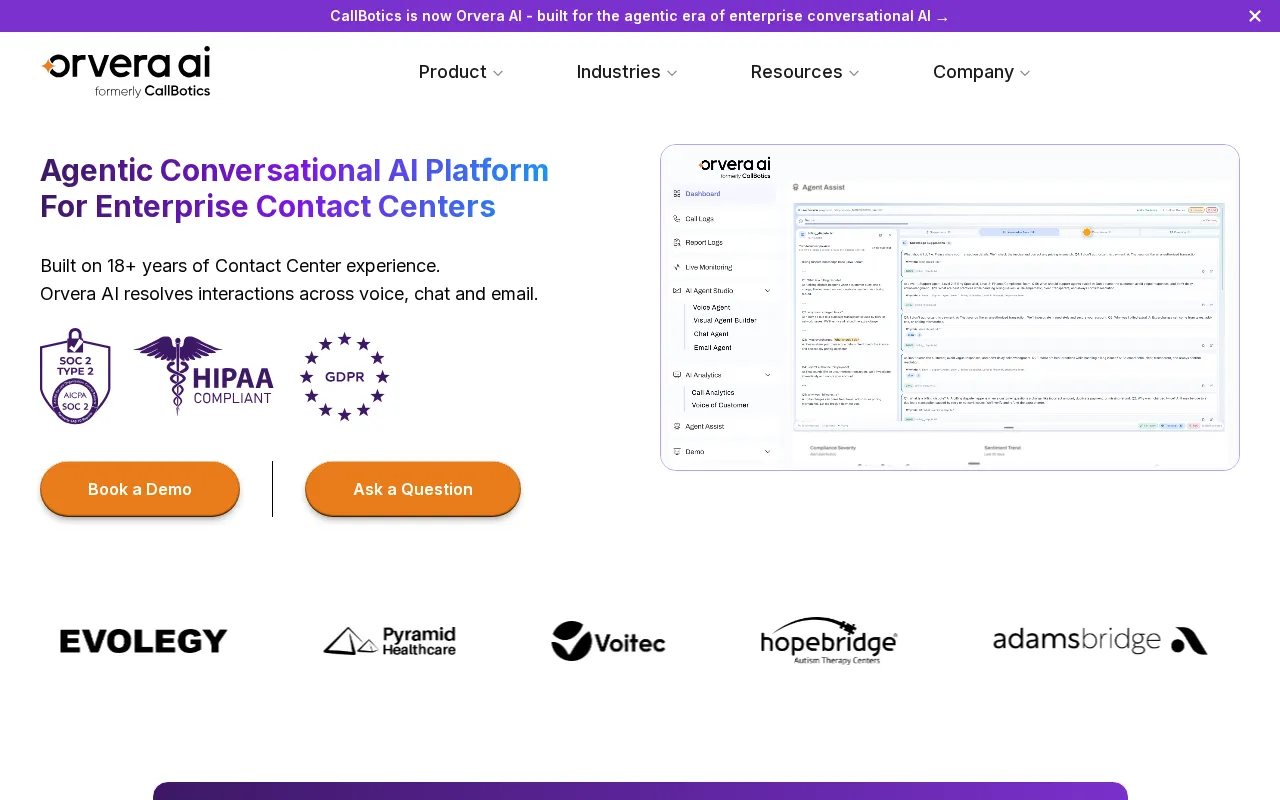Select Voice Agent in the preview sidebar

click(x=712, y=307)
